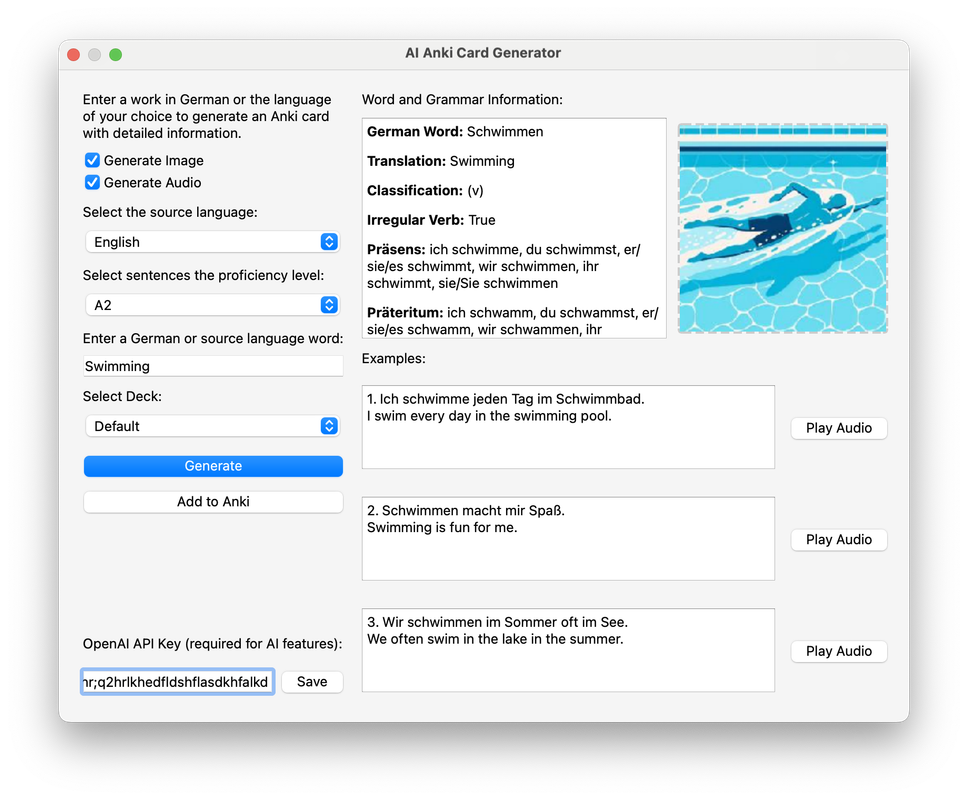Click the Word and Grammar Information text area
Image resolution: width=968 pixels, height=800 pixels.
pos(514,229)
